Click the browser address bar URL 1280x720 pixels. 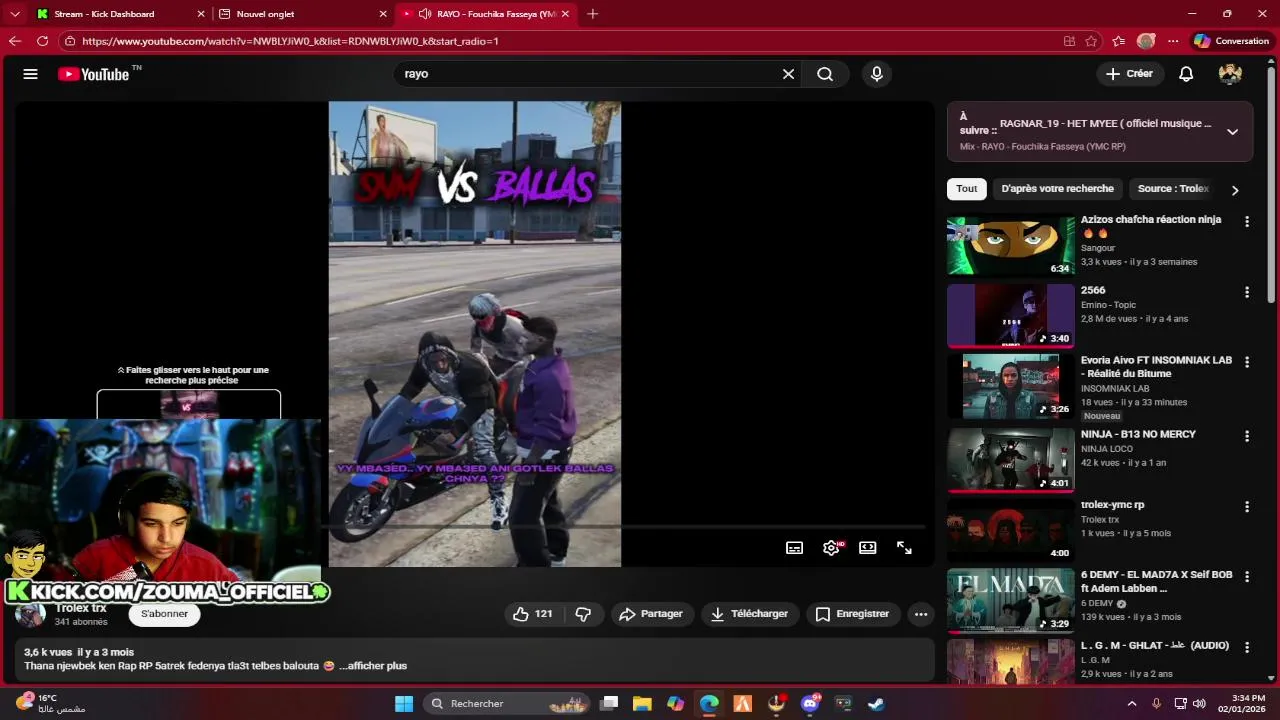[290, 41]
